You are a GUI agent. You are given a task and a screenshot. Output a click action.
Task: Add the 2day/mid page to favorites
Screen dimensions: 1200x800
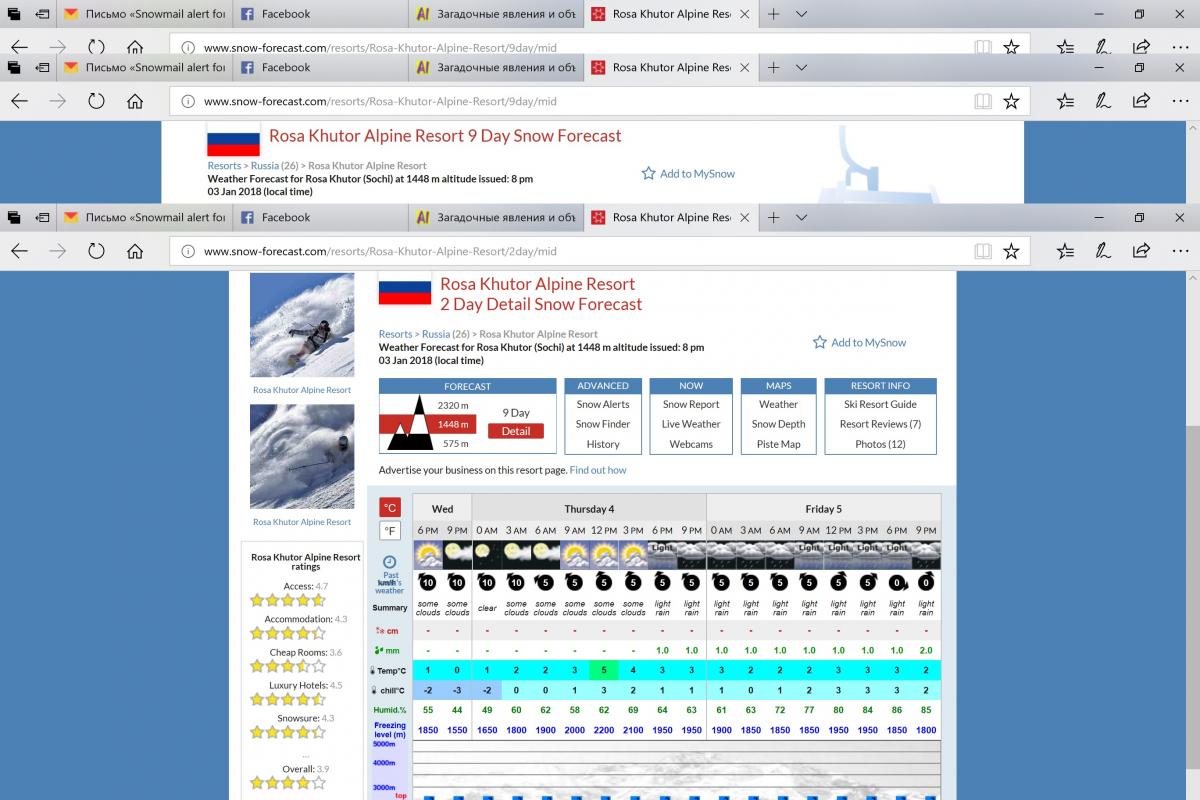click(x=1011, y=251)
